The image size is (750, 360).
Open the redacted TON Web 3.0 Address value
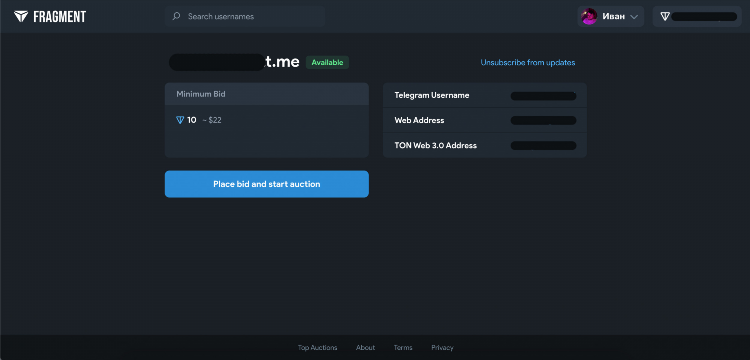pyautogui.click(x=543, y=145)
